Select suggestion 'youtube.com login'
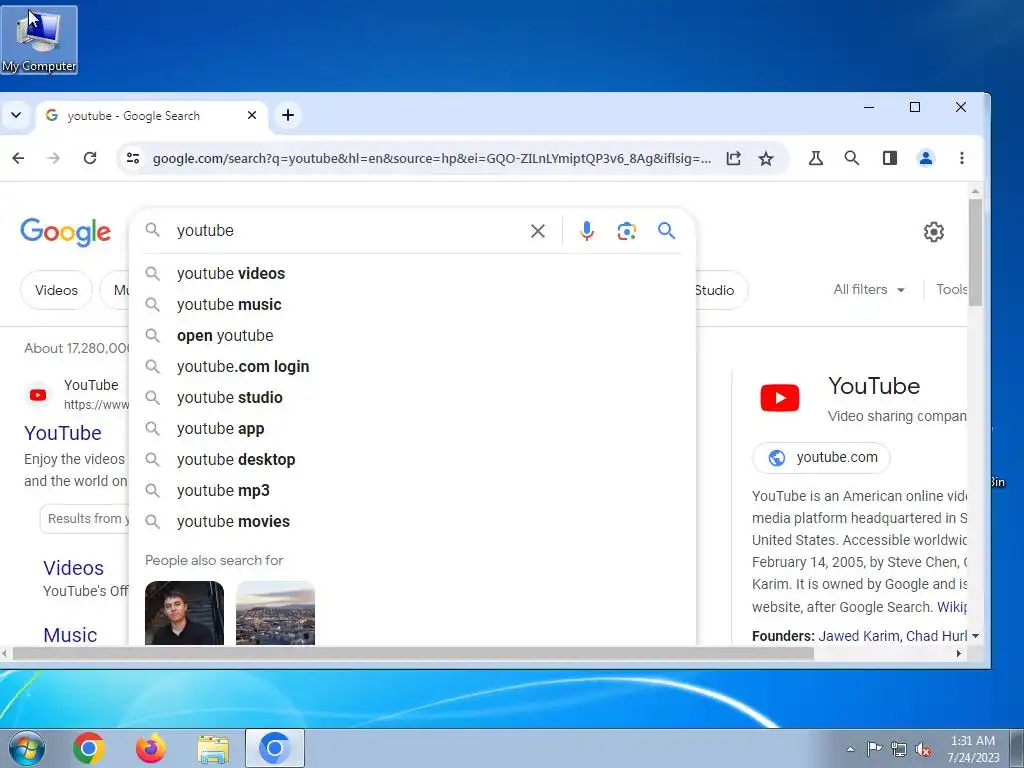Image resolution: width=1024 pixels, height=768 pixels. point(413,367)
